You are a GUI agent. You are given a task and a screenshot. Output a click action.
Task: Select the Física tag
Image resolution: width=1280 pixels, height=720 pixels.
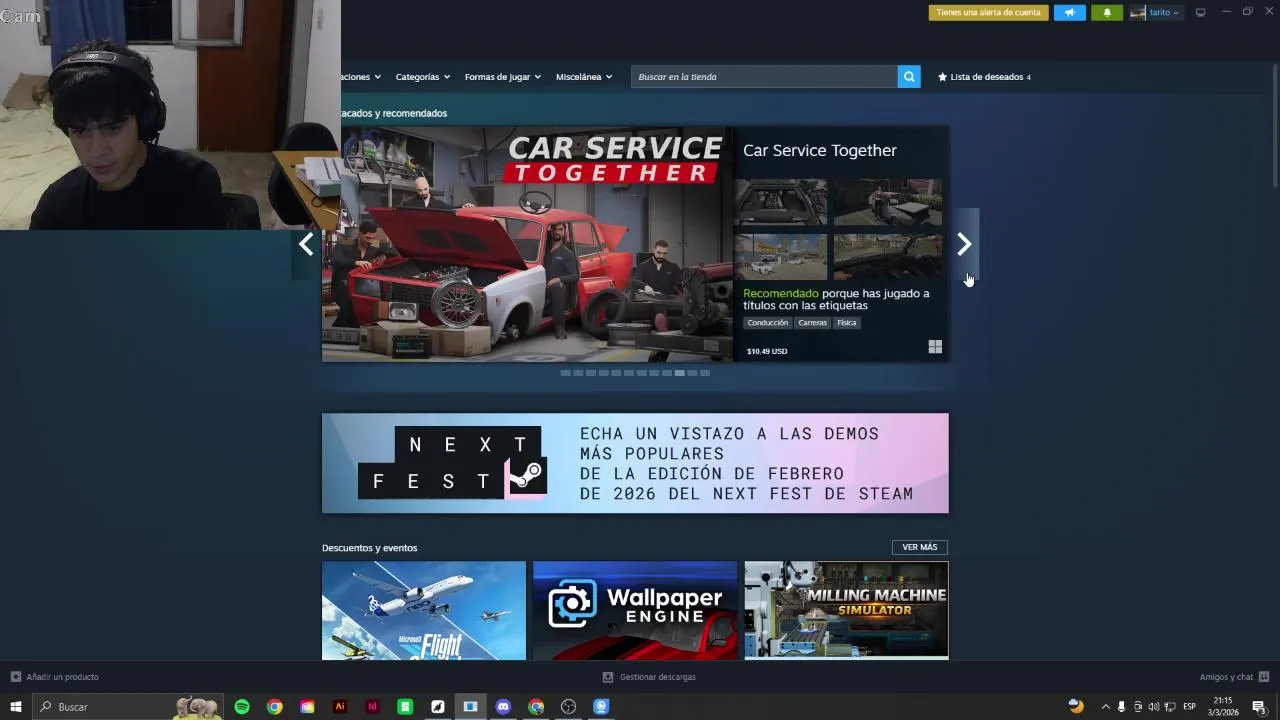pyautogui.click(x=847, y=323)
